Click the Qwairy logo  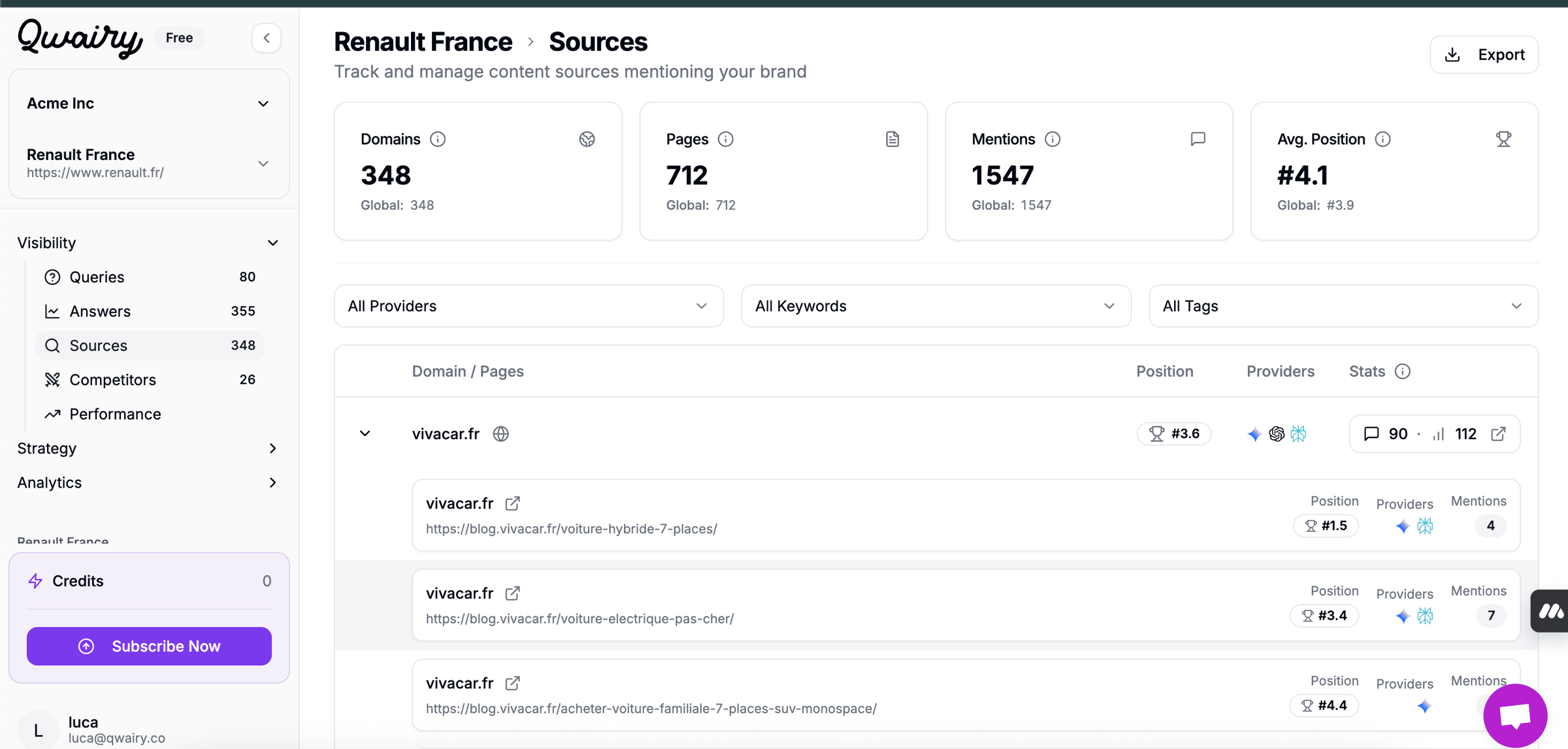coord(80,38)
